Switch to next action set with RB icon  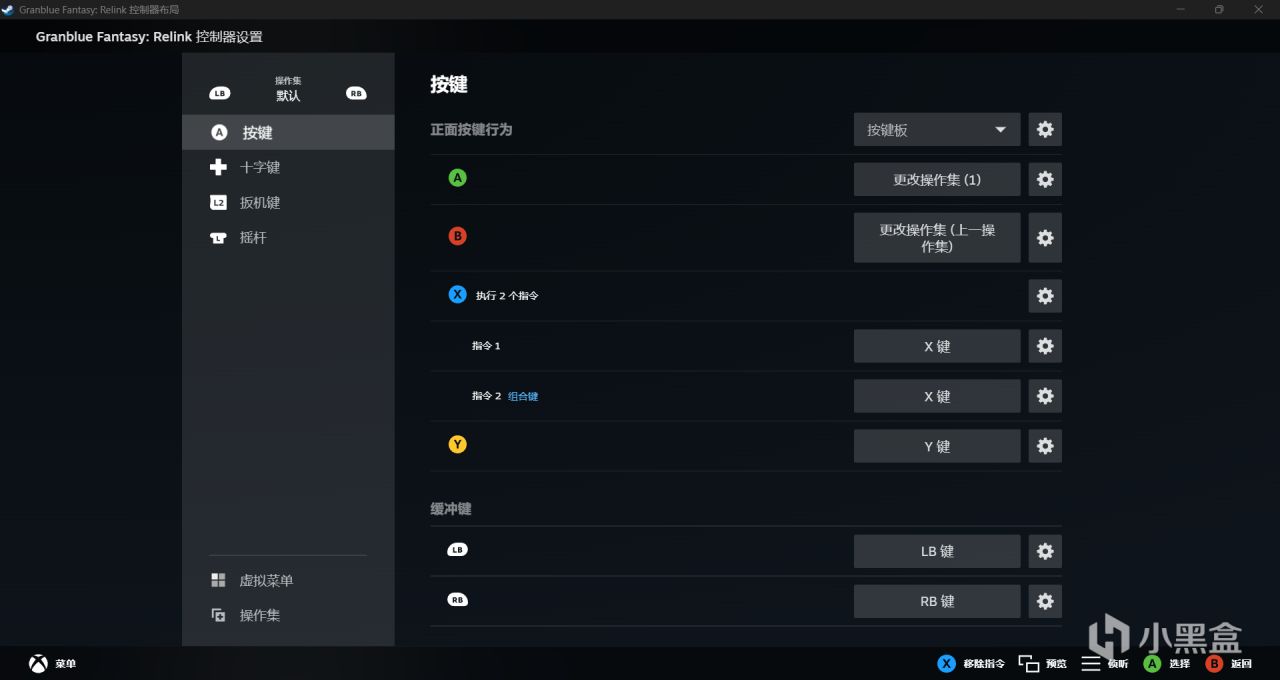(356, 93)
